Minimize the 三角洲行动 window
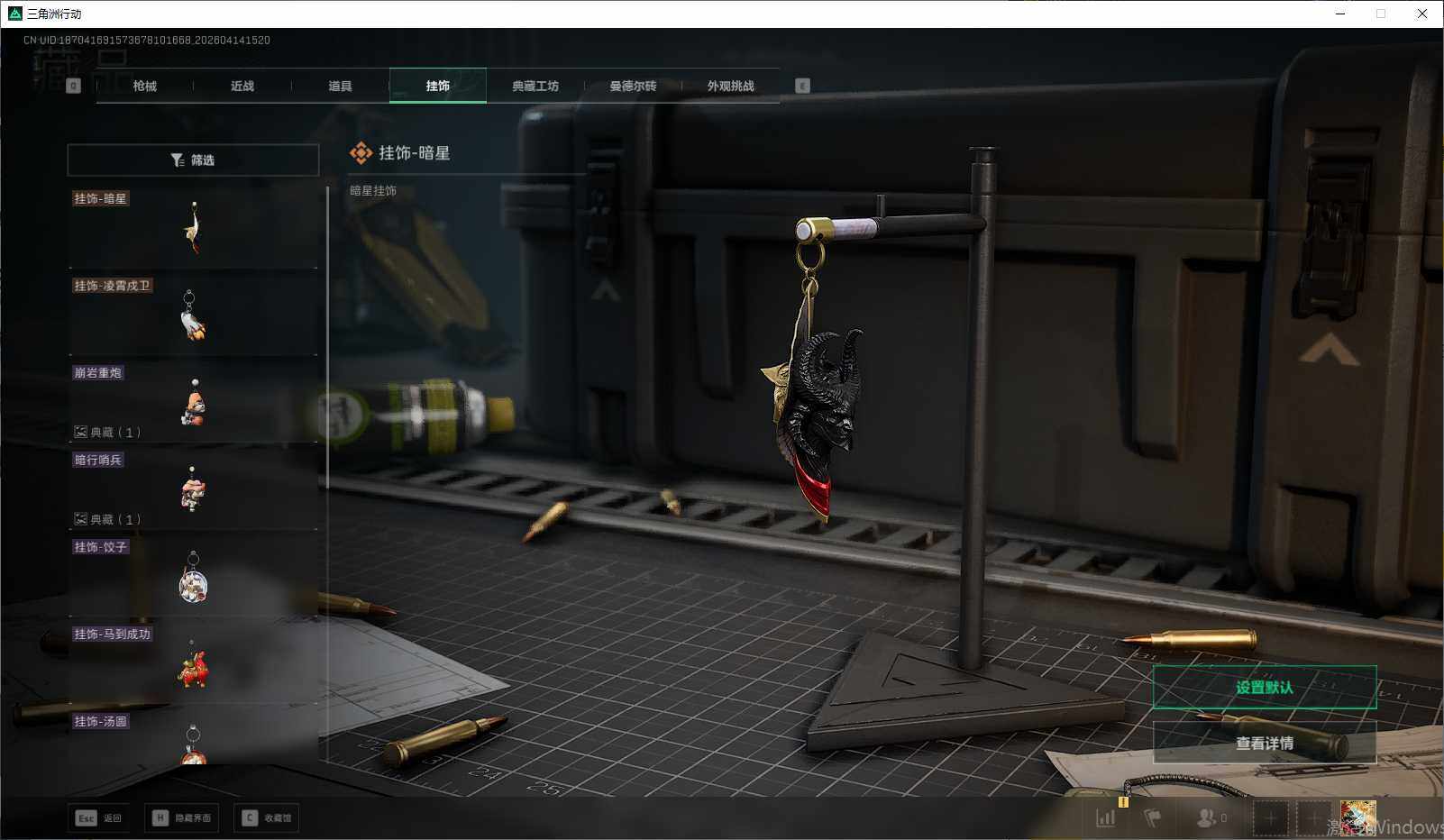The height and width of the screenshot is (840, 1444). pos(1340,14)
